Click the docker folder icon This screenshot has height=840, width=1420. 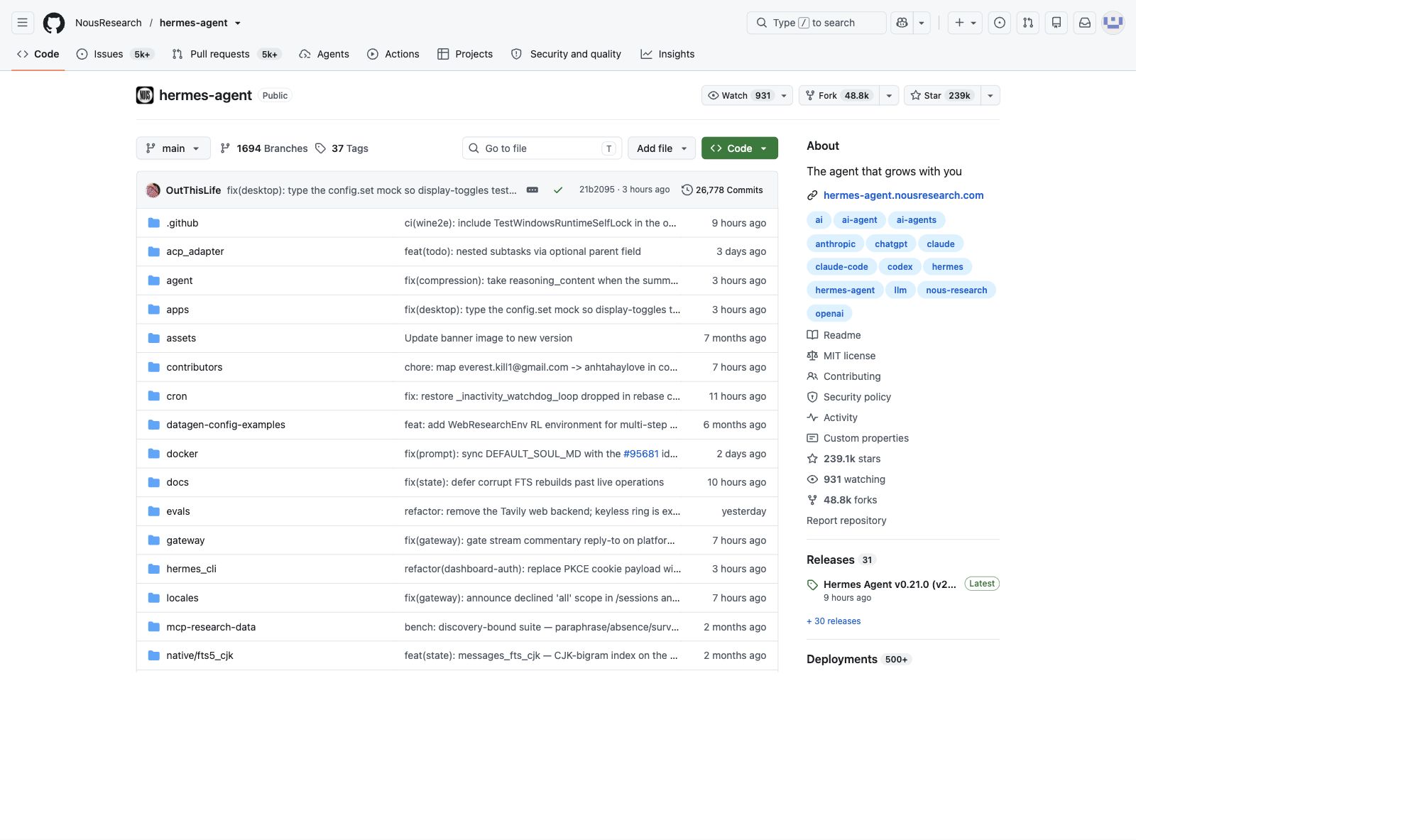[x=153, y=454]
